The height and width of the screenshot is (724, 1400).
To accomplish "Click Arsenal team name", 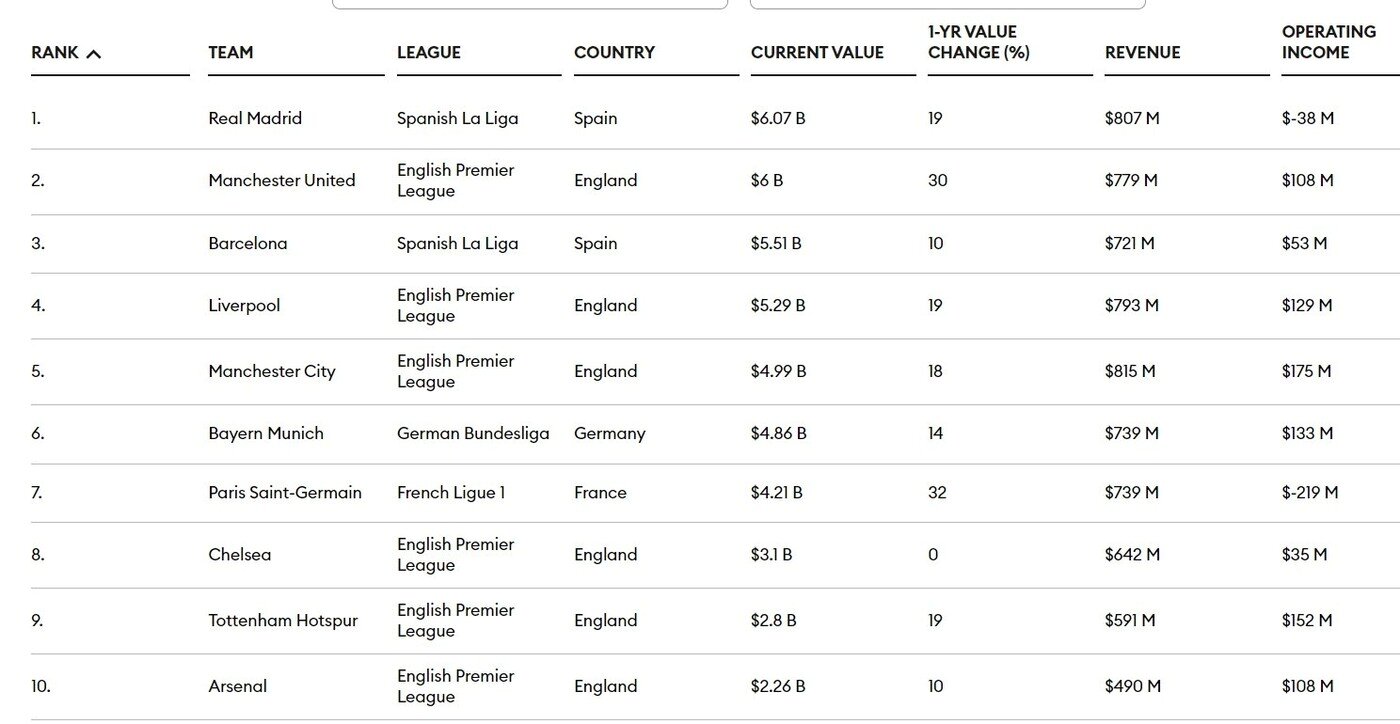I will pos(238,686).
